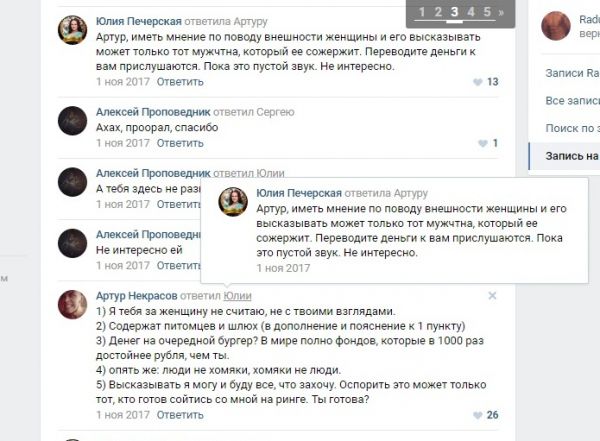Go to comments page 5

tap(487, 12)
